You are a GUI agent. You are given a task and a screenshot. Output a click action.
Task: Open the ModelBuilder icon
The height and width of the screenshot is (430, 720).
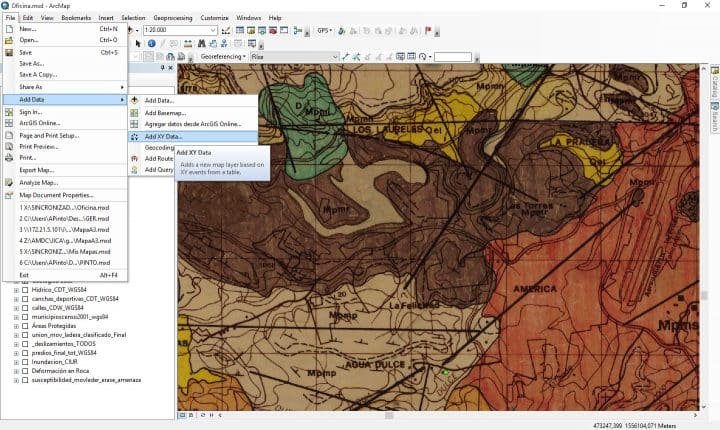pos(297,30)
